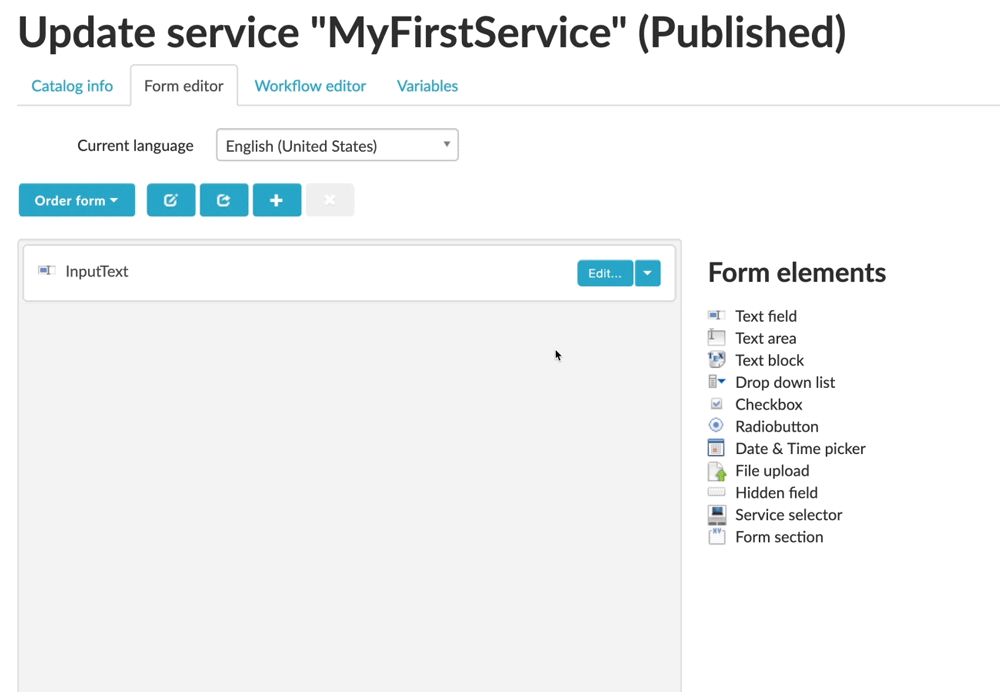This screenshot has width=1000, height=692.
Task: Switch to the Workflow editor tab
Action: pos(310,86)
